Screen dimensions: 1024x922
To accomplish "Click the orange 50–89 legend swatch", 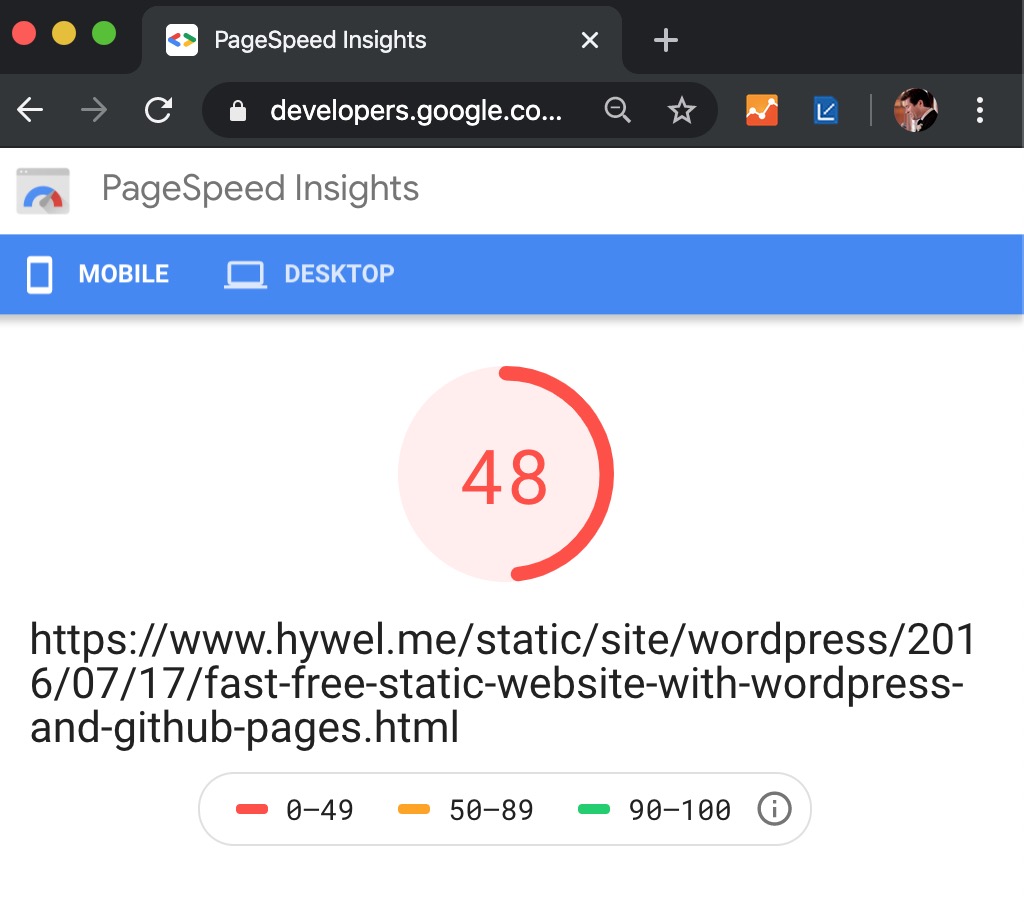I will tap(414, 809).
